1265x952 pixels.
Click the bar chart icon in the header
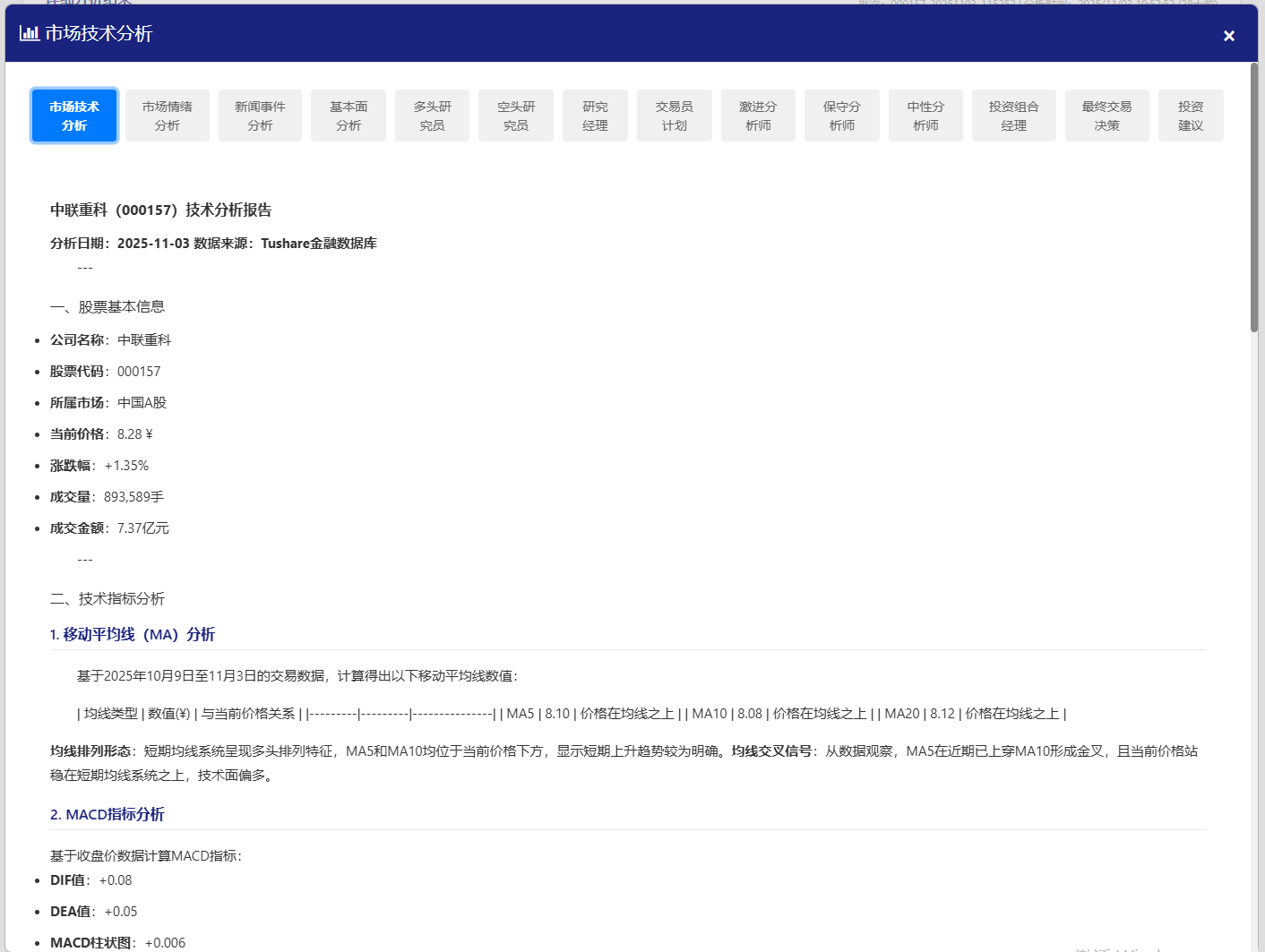coord(28,33)
